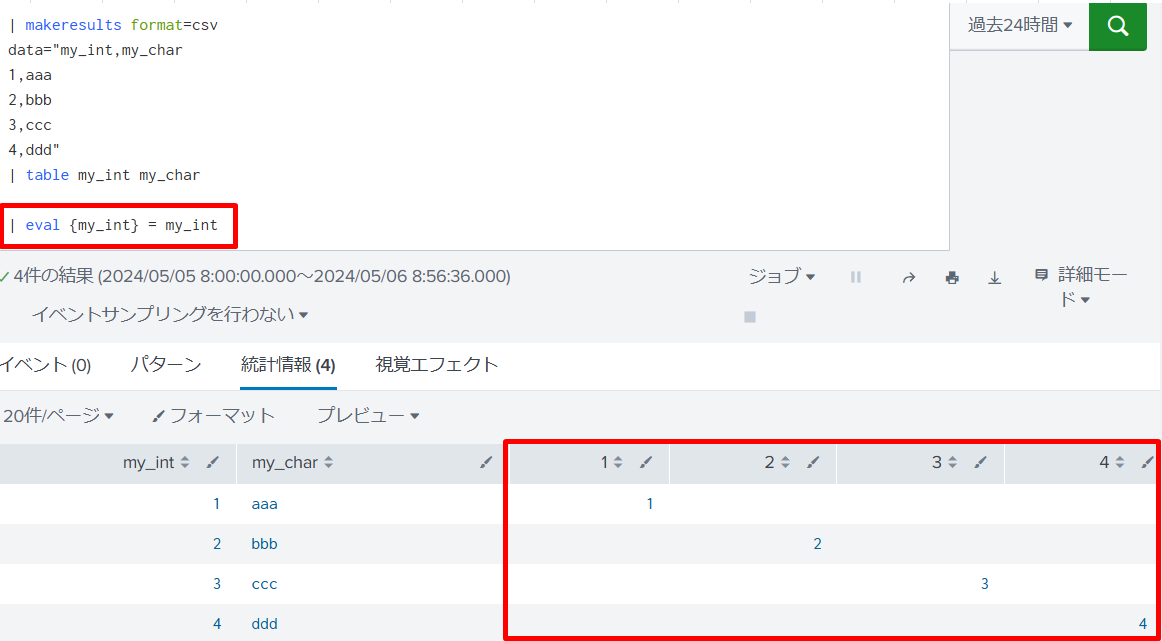
Task: Edit my_char column format pencil
Action: tap(486, 462)
